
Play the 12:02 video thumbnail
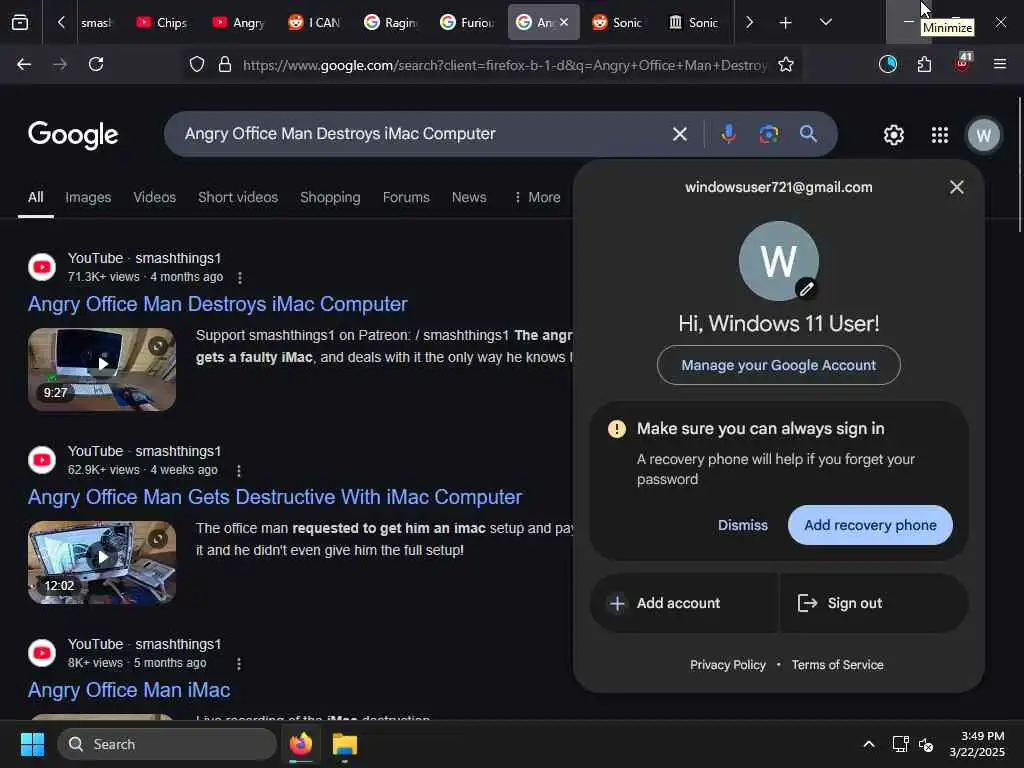click(x=102, y=562)
